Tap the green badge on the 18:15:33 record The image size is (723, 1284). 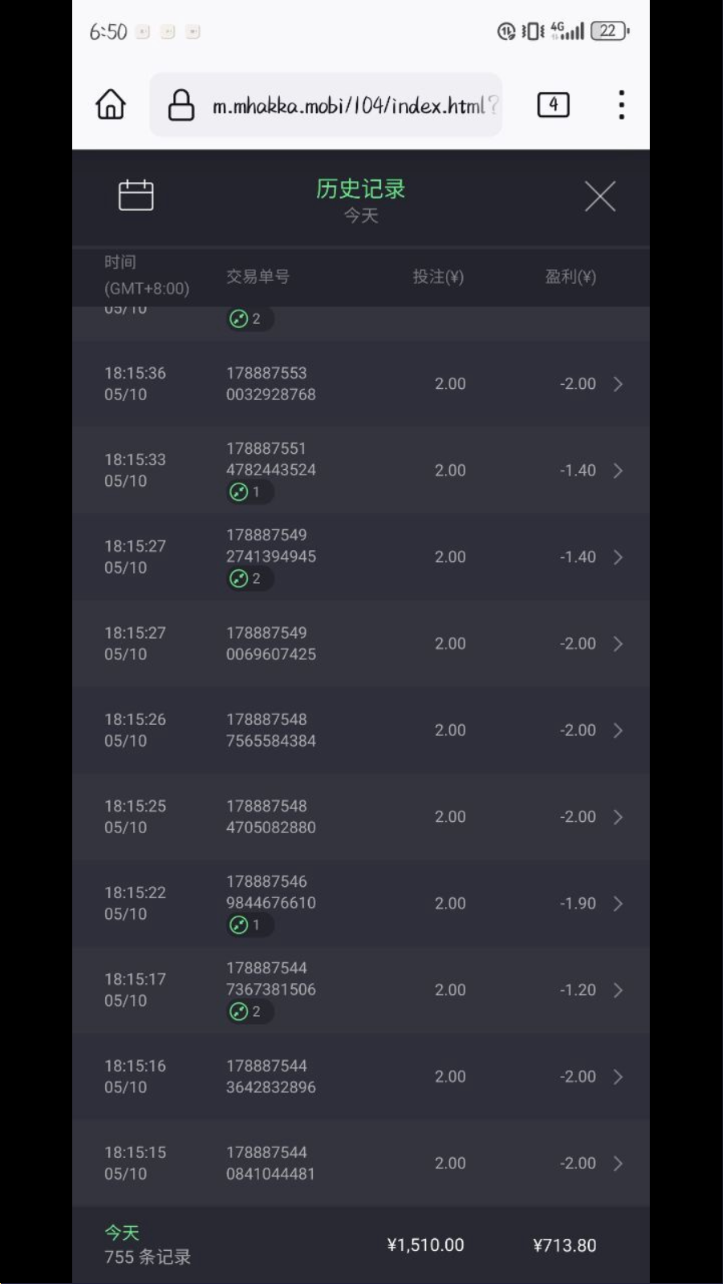pos(246,492)
